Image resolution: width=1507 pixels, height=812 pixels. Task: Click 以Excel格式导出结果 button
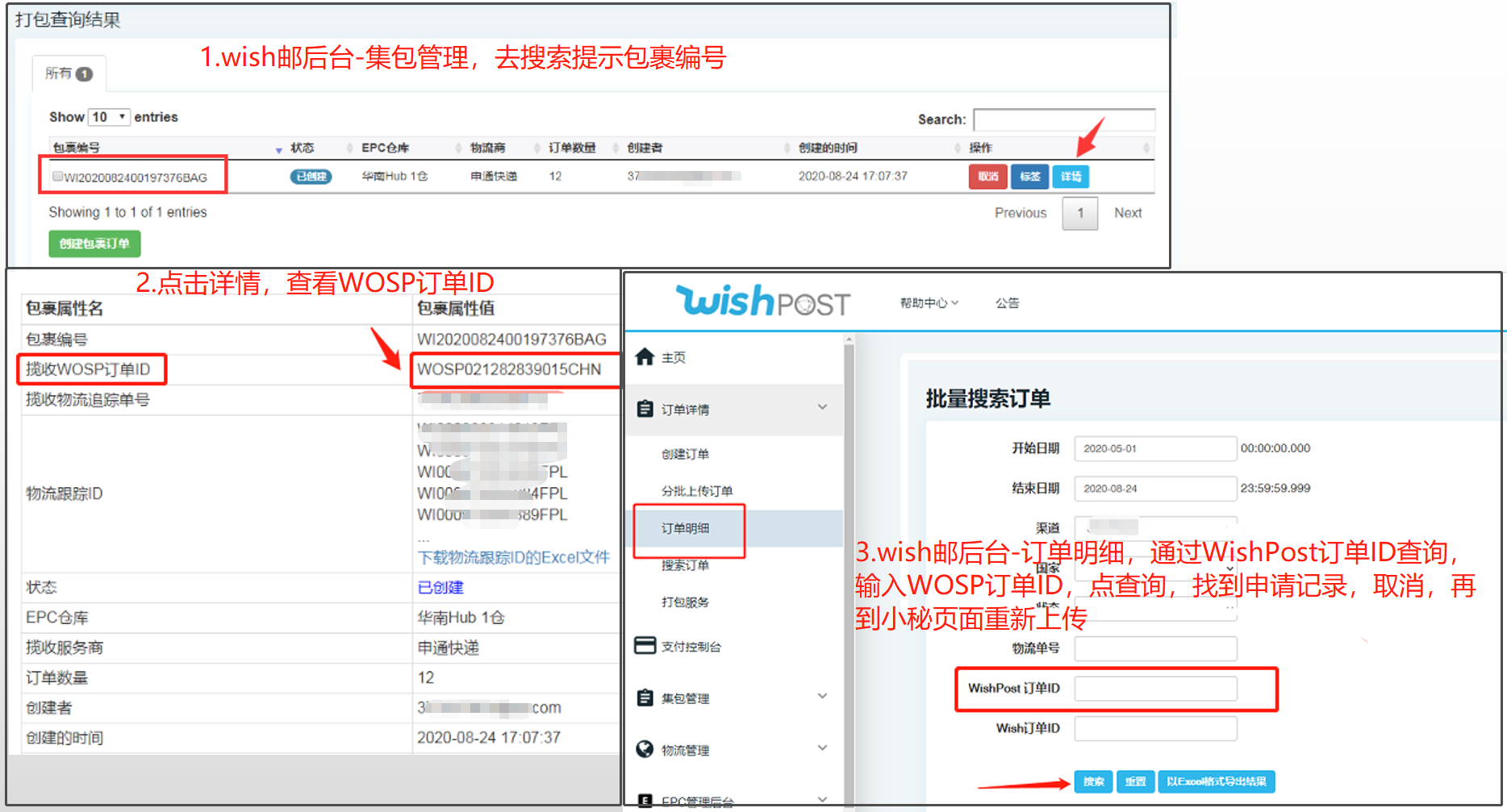(1216, 781)
